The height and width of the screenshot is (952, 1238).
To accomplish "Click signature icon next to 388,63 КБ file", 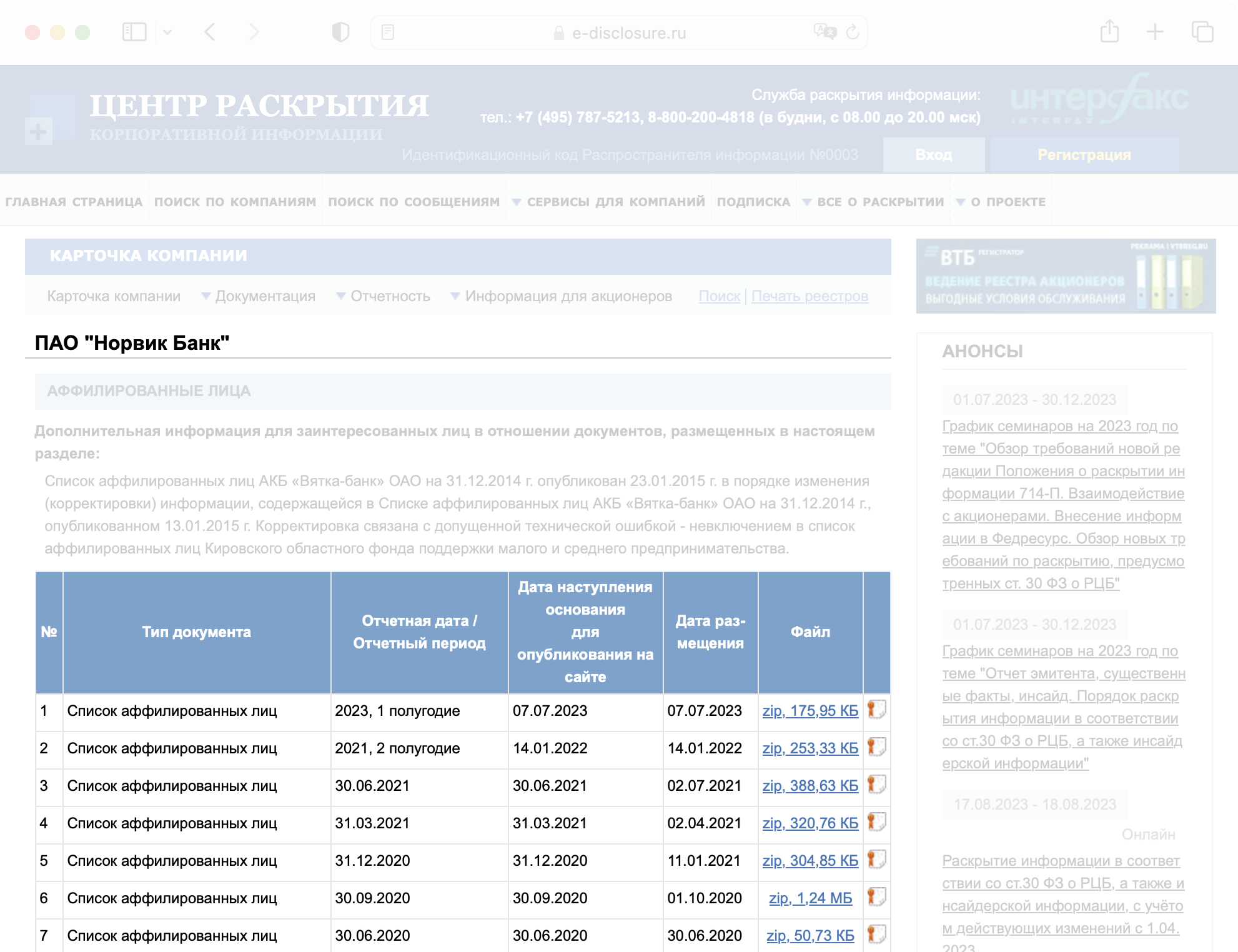I will [876, 785].
